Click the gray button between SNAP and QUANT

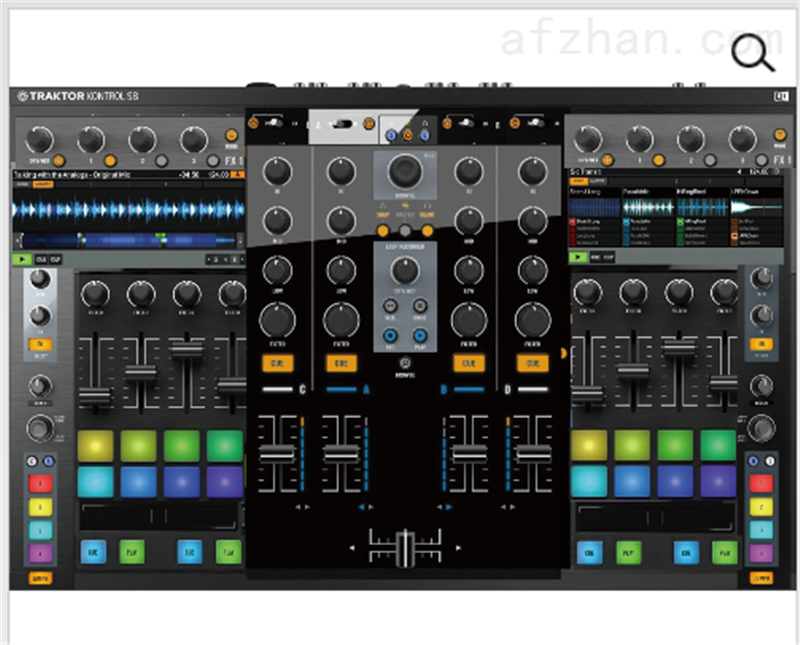click(405, 231)
